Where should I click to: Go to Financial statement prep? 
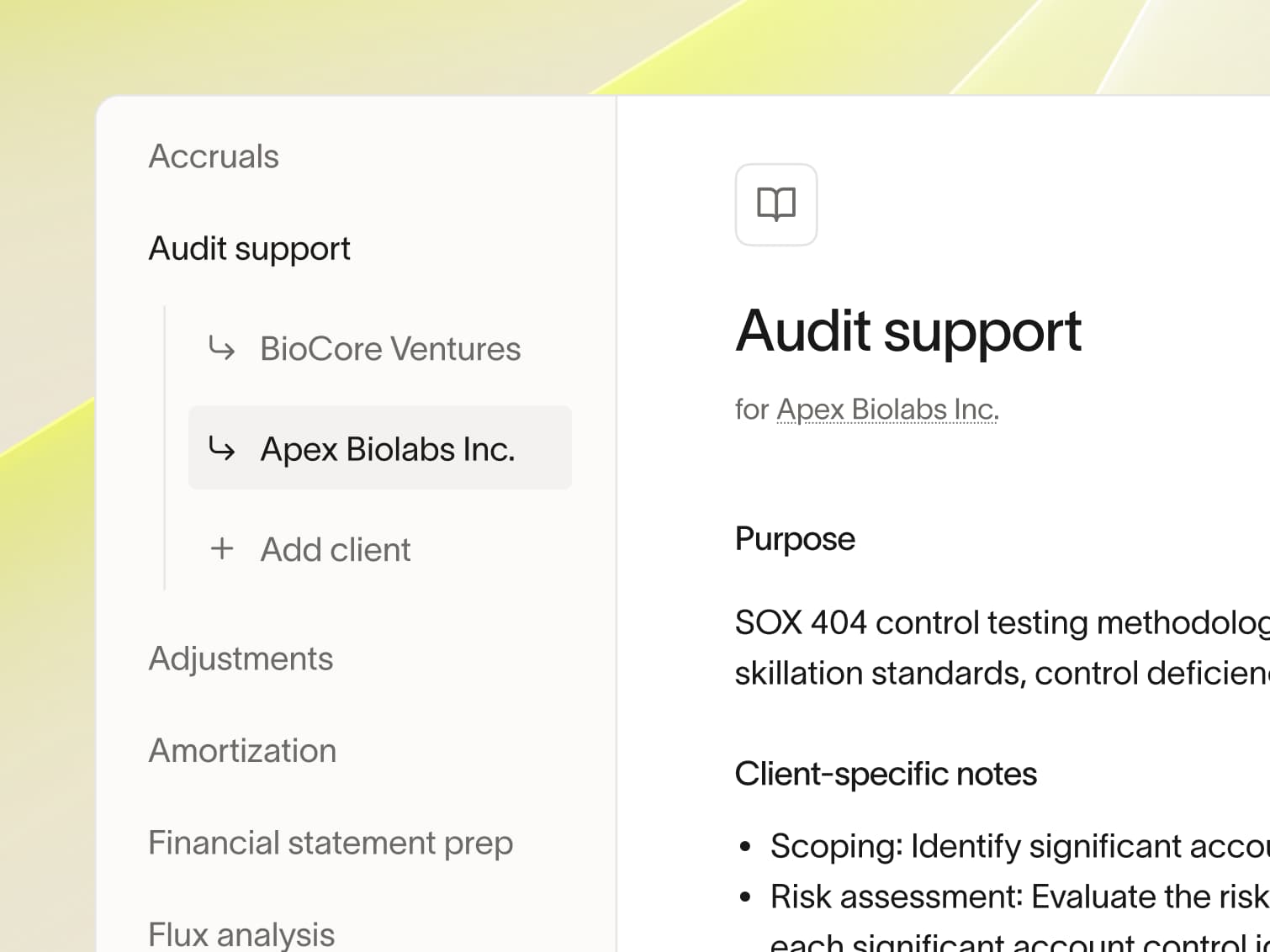(331, 843)
